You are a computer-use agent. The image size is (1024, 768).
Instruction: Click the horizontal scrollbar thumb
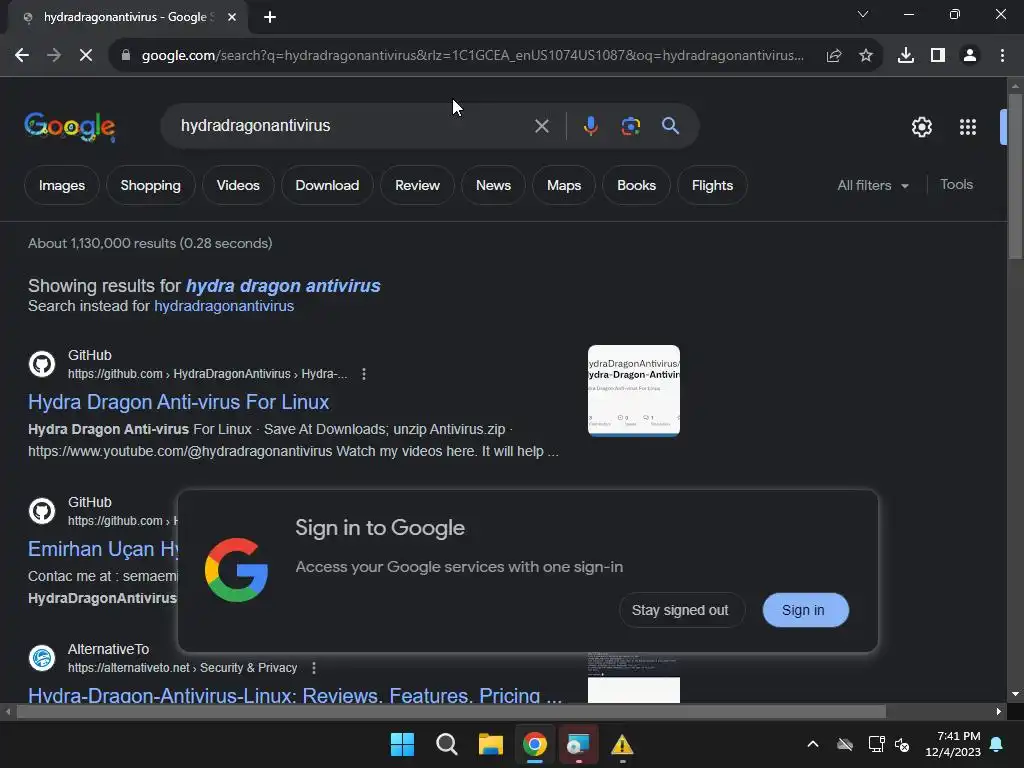pyautogui.click(x=451, y=712)
